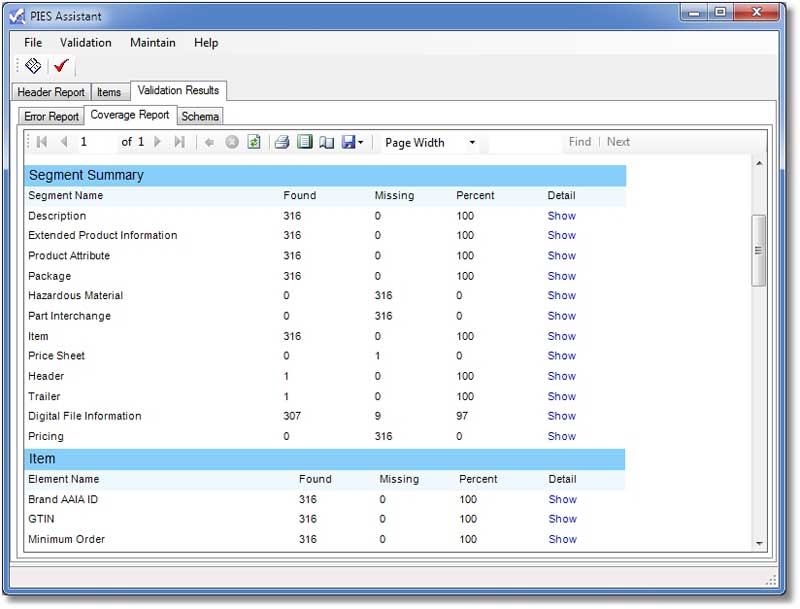Open the Validation menu
The height and width of the screenshot is (609, 800).
[x=85, y=43]
